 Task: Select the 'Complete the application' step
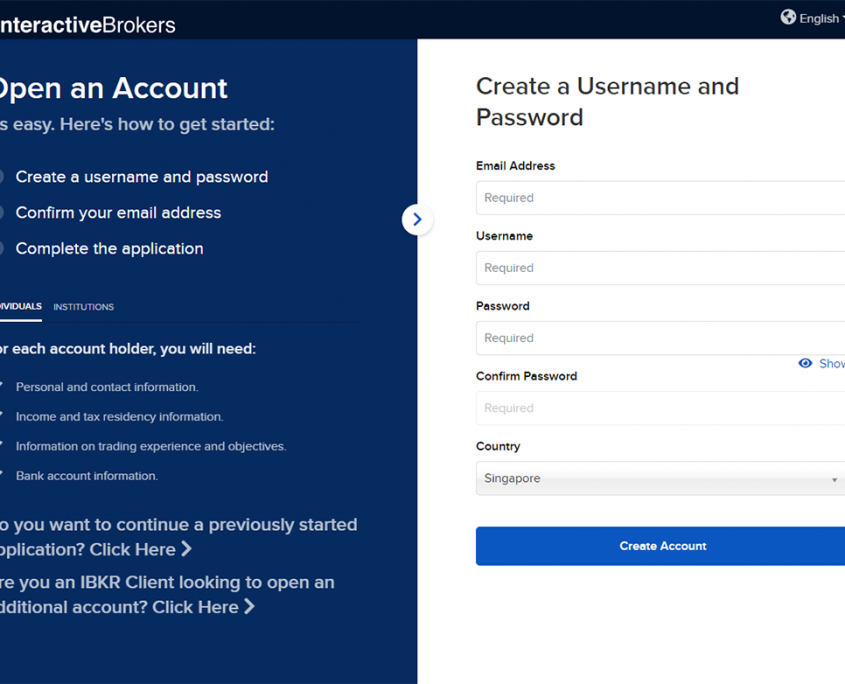point(110,249)
